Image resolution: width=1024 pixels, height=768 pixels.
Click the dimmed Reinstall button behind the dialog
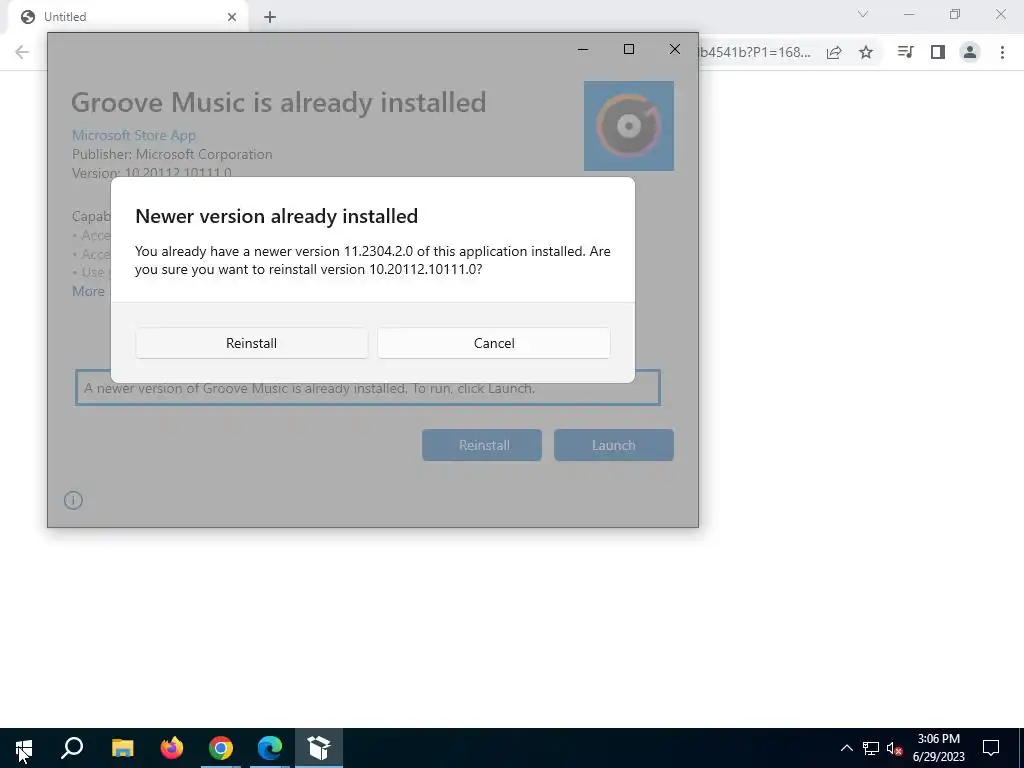coord(482,445)
